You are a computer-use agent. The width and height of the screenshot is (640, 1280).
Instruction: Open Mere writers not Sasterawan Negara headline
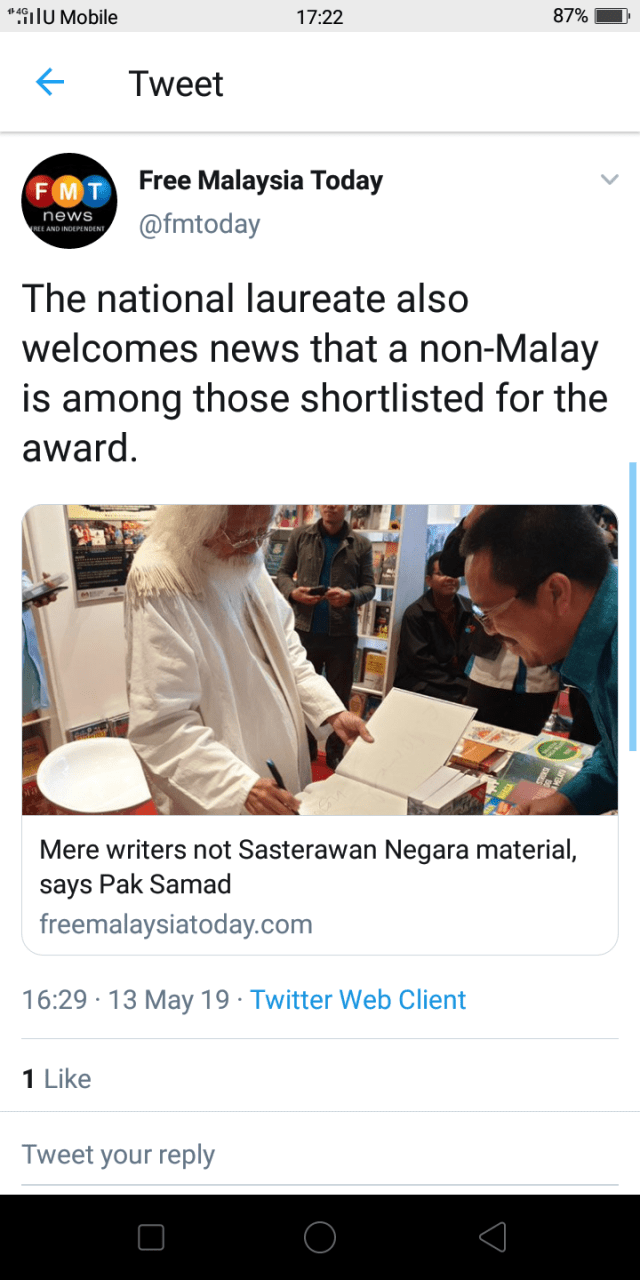308,867
